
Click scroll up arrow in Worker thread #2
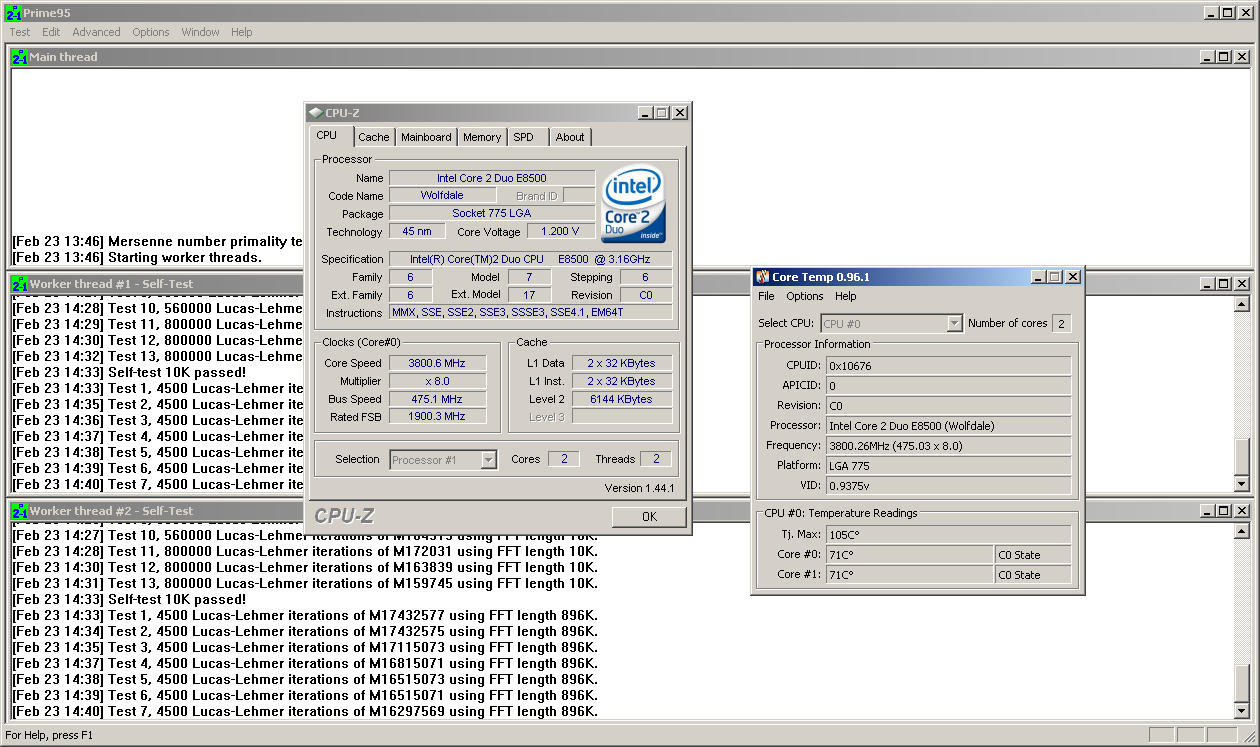pos(1242,530)
